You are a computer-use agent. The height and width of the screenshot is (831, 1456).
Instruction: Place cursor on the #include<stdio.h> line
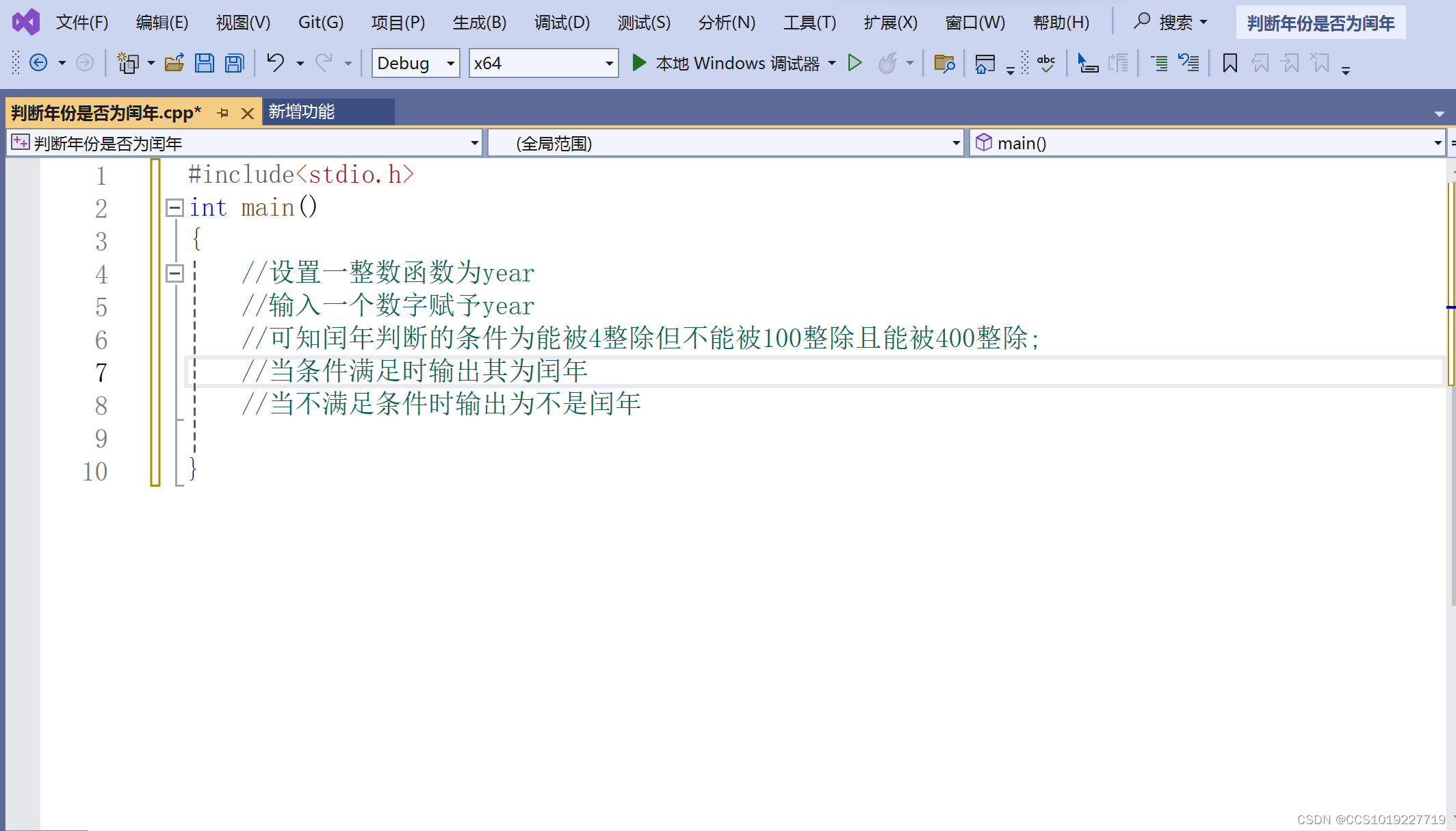(x=301, y=175)
